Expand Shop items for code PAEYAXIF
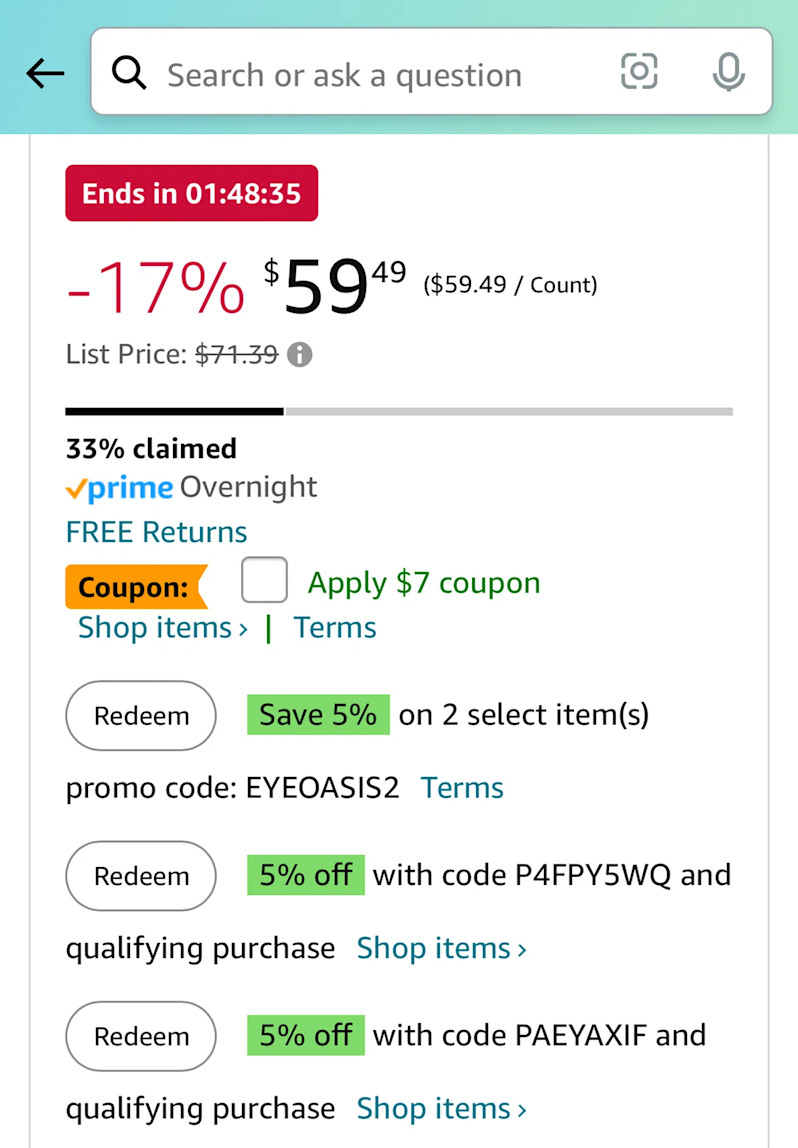Image resolution: width=798 pixels, height=1148 pixels. pos(441,1108)
